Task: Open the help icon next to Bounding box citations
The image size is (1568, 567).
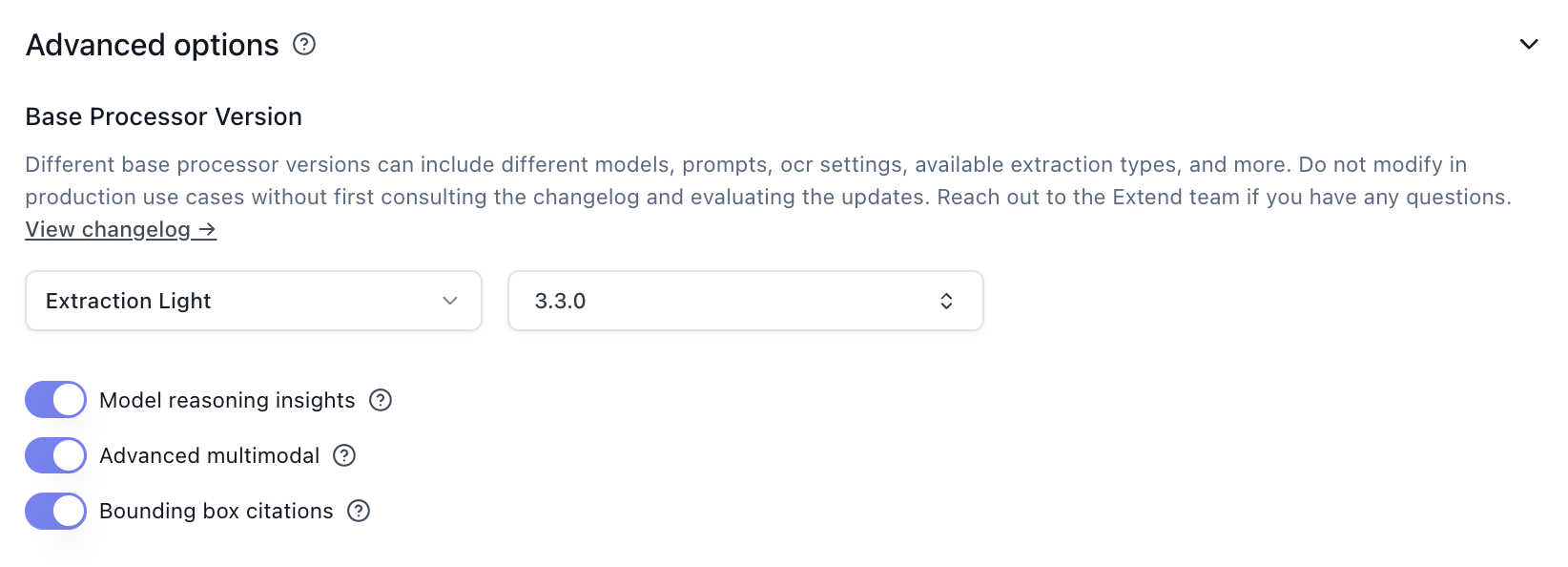Action: [359, 511]
